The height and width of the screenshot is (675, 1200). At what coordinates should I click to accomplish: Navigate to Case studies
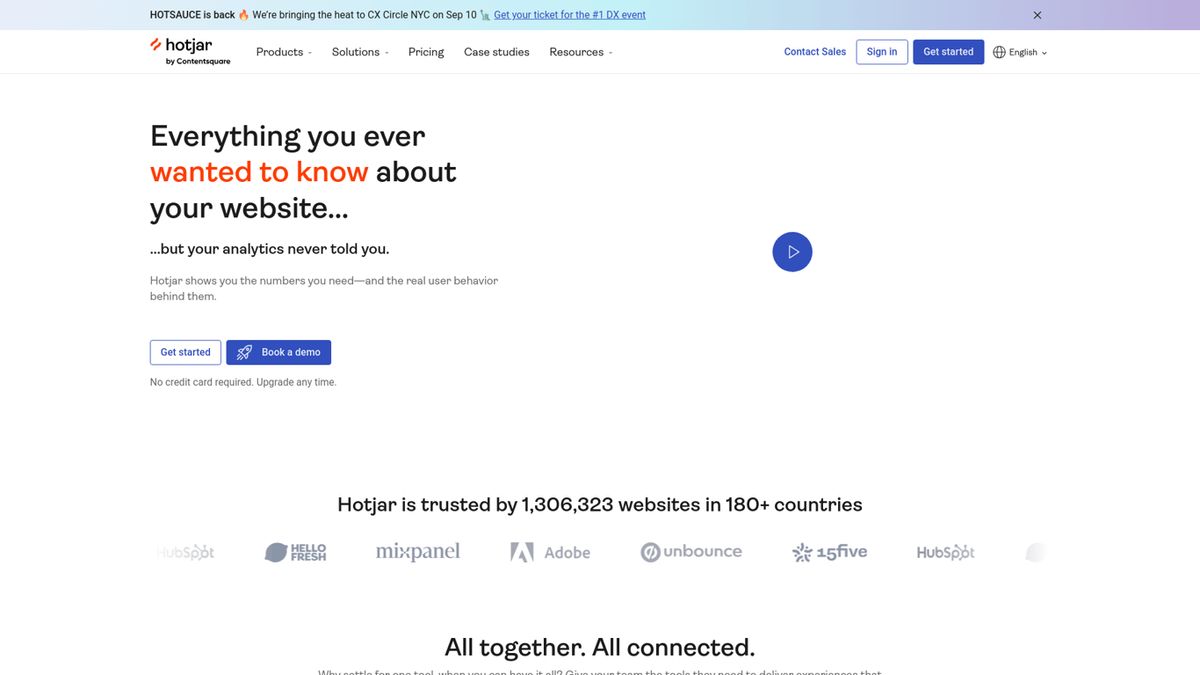pyautogui.click(x=496, y=51)
